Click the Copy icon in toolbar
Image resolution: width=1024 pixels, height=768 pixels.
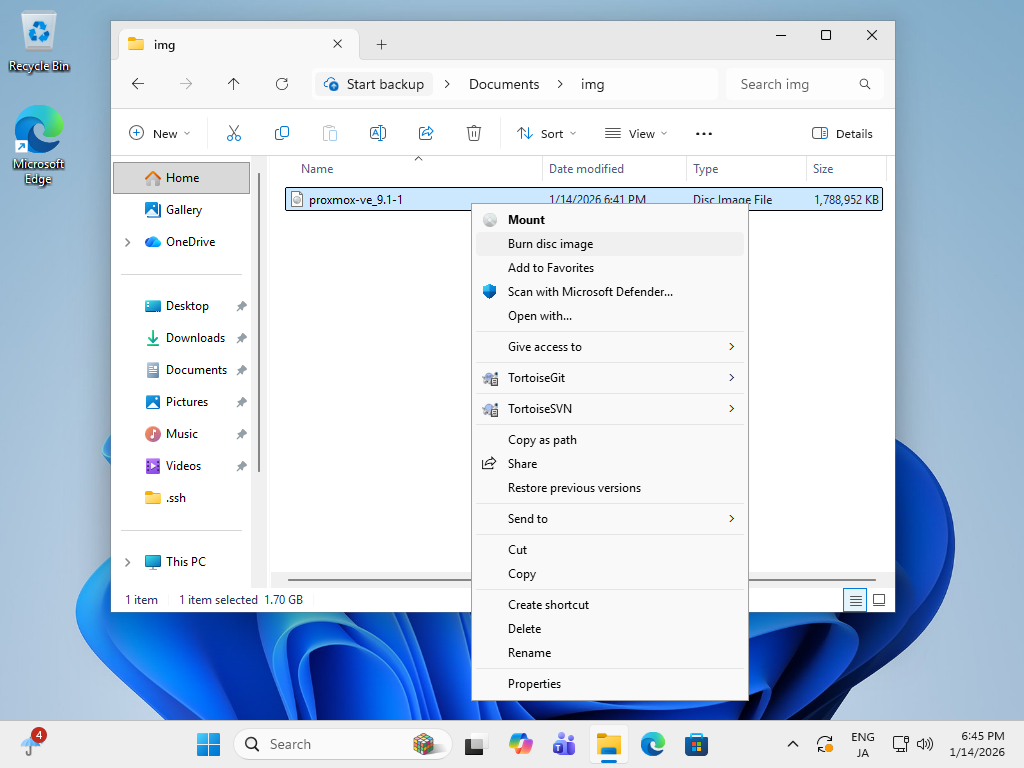282,133
